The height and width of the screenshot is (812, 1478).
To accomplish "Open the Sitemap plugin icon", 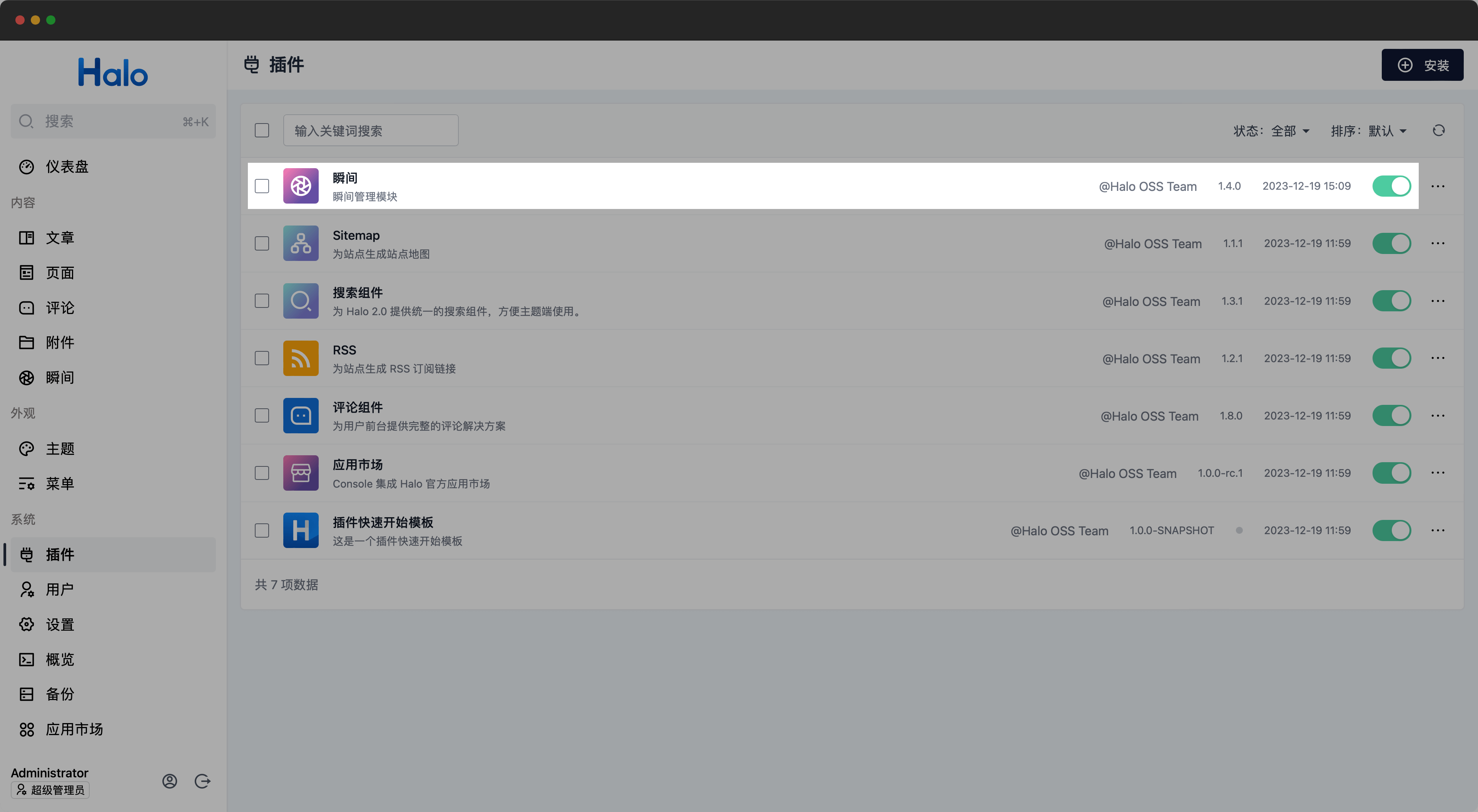I will (301, 243).
